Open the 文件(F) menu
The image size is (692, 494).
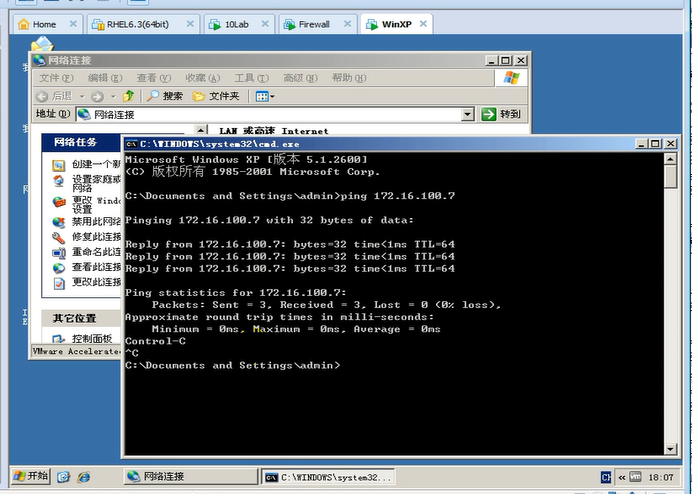[56, 78]
